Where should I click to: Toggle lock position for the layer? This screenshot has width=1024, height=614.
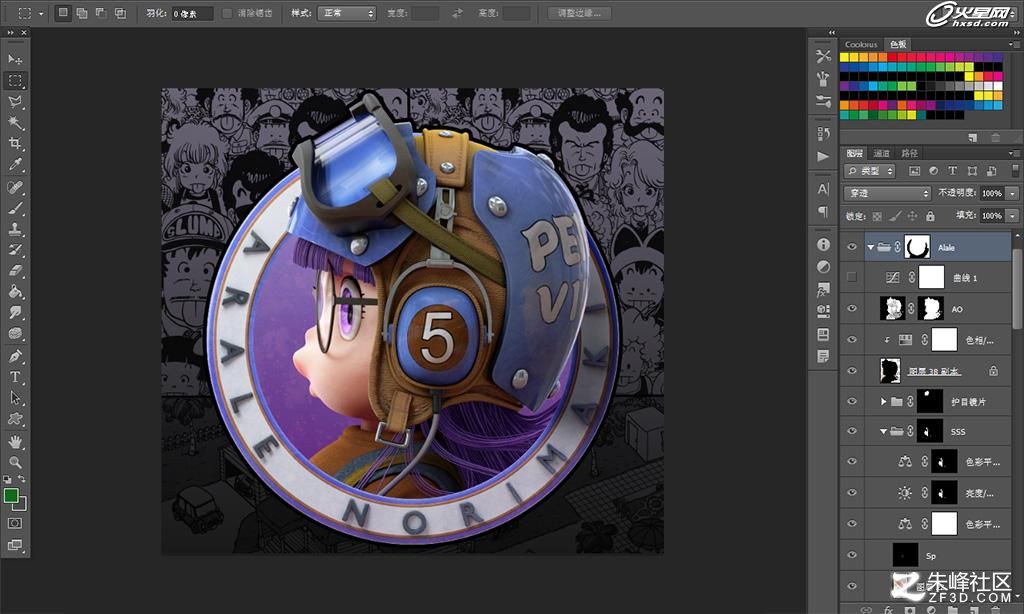[x=912, y=216]
